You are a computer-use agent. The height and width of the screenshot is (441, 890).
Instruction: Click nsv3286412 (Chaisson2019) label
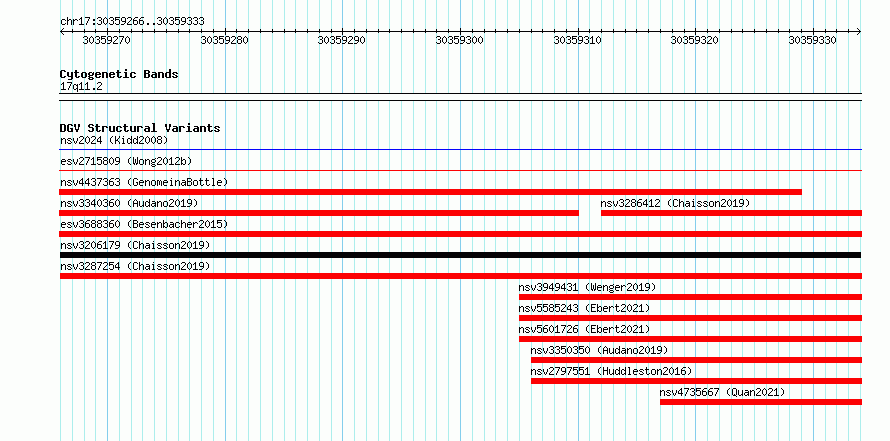tap(675, 203)
